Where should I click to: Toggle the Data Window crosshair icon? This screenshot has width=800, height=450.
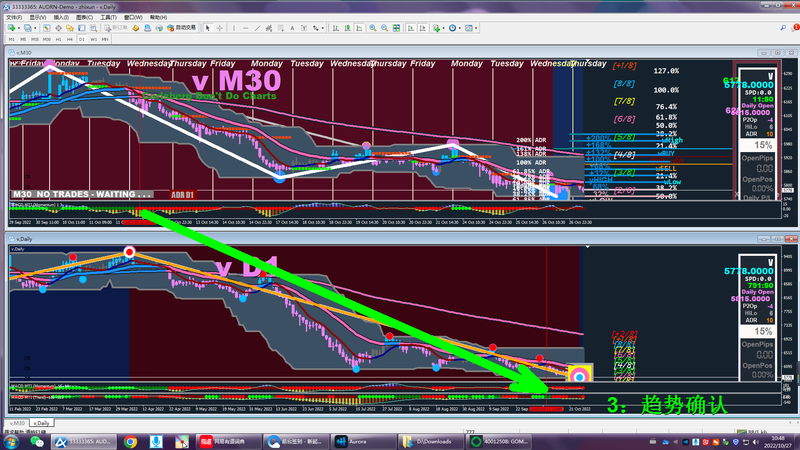(59, 28)
